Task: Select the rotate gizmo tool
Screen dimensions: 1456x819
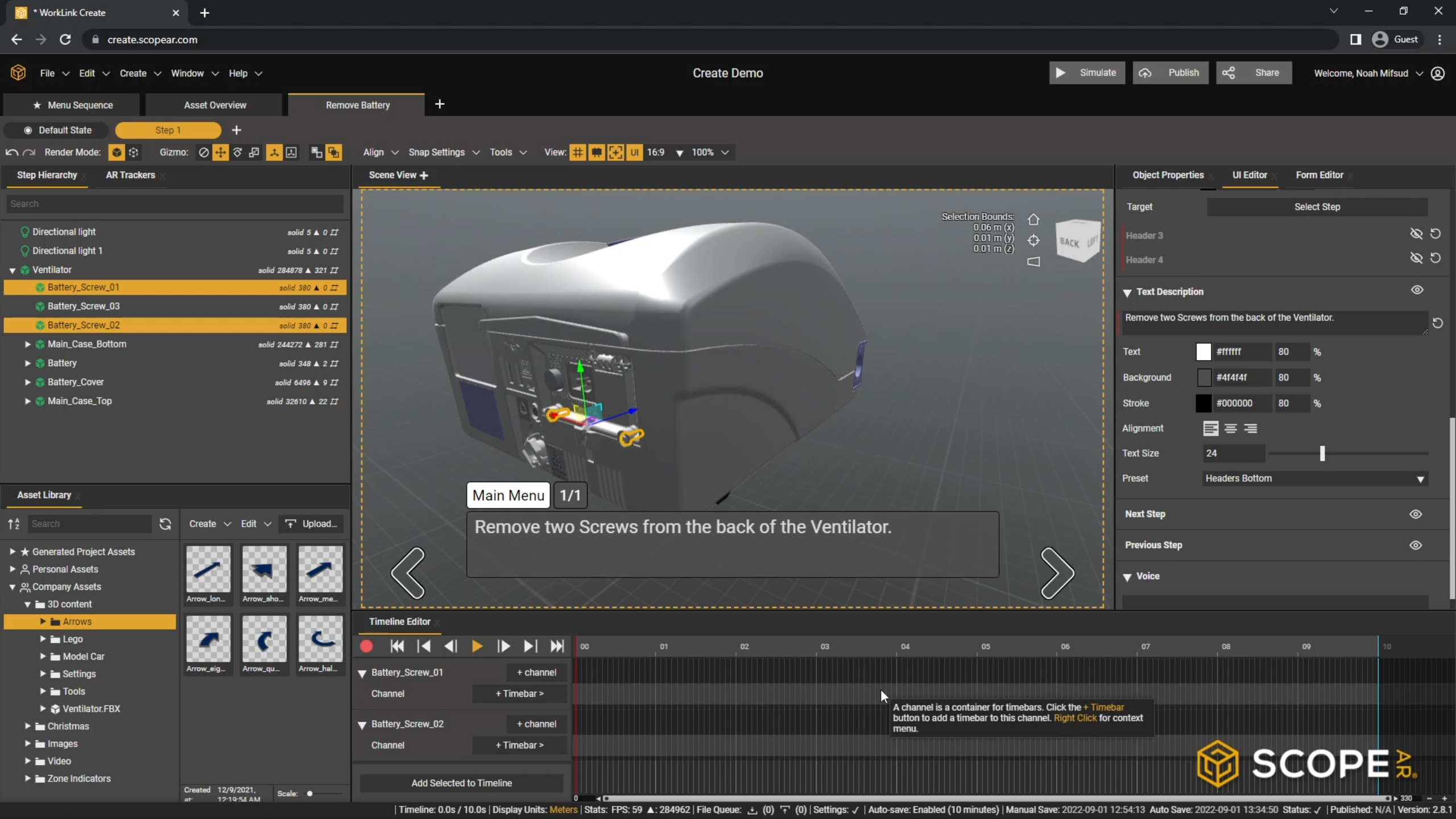Action: (237, 152)
